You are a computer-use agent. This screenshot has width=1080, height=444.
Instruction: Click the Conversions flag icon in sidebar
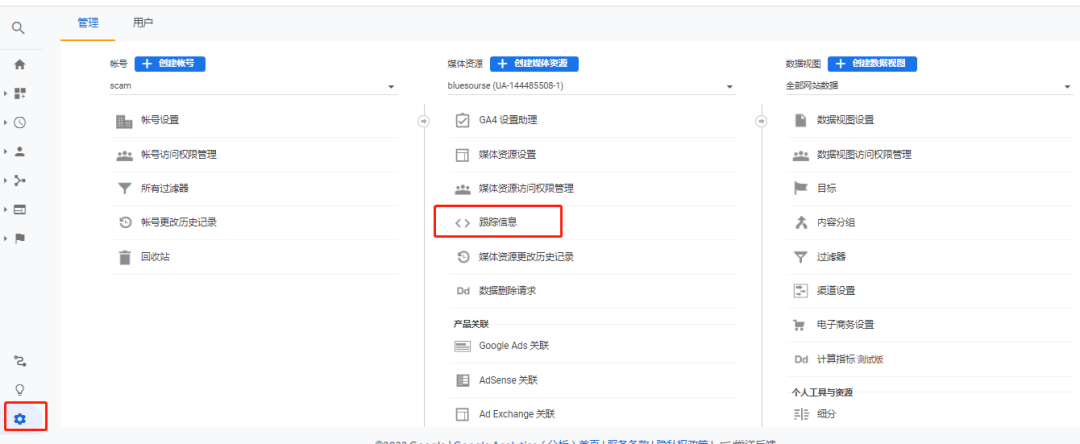coord(20,238)
